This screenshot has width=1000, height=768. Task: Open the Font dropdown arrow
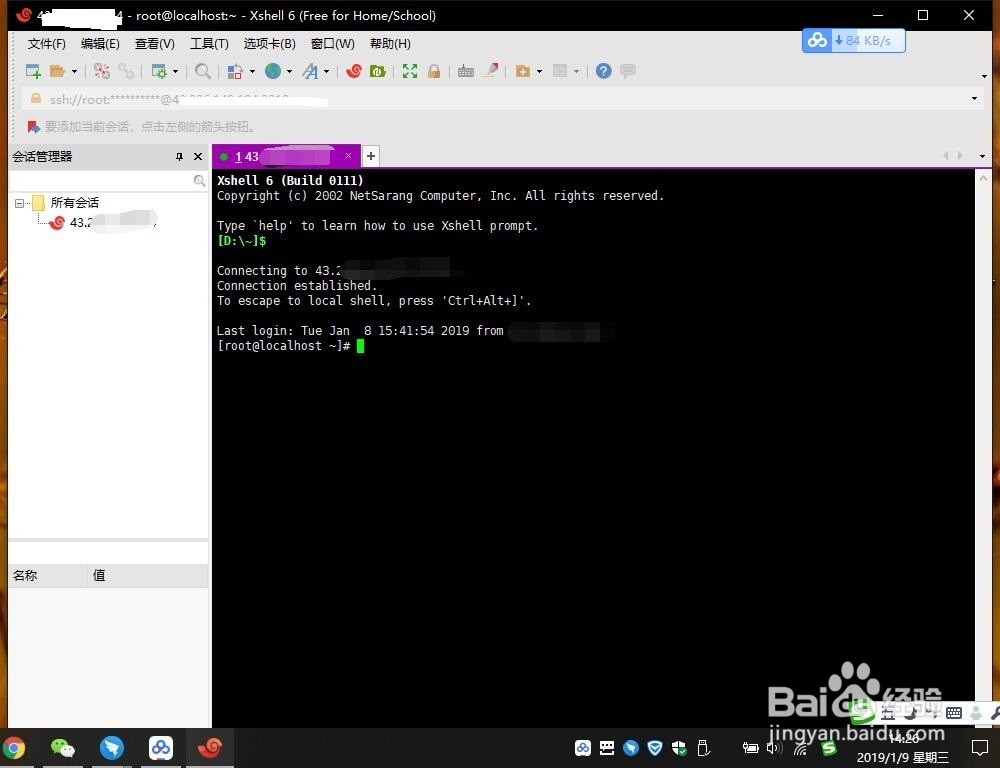(x=327, y=71)
